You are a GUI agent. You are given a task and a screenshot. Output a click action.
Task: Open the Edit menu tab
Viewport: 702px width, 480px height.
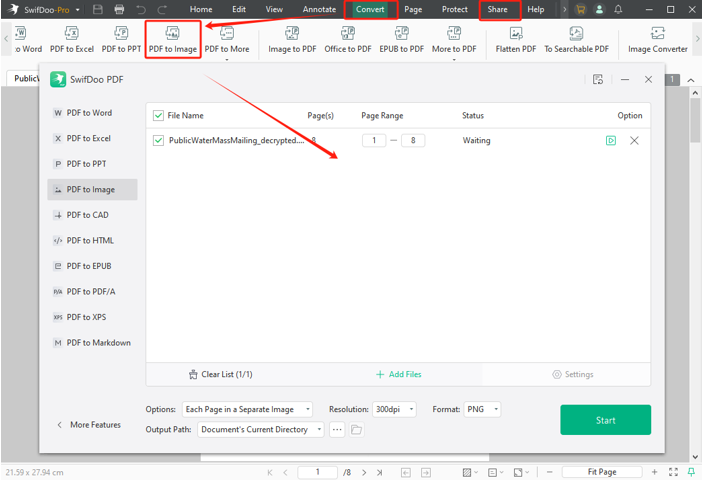[x=239, y=9]
